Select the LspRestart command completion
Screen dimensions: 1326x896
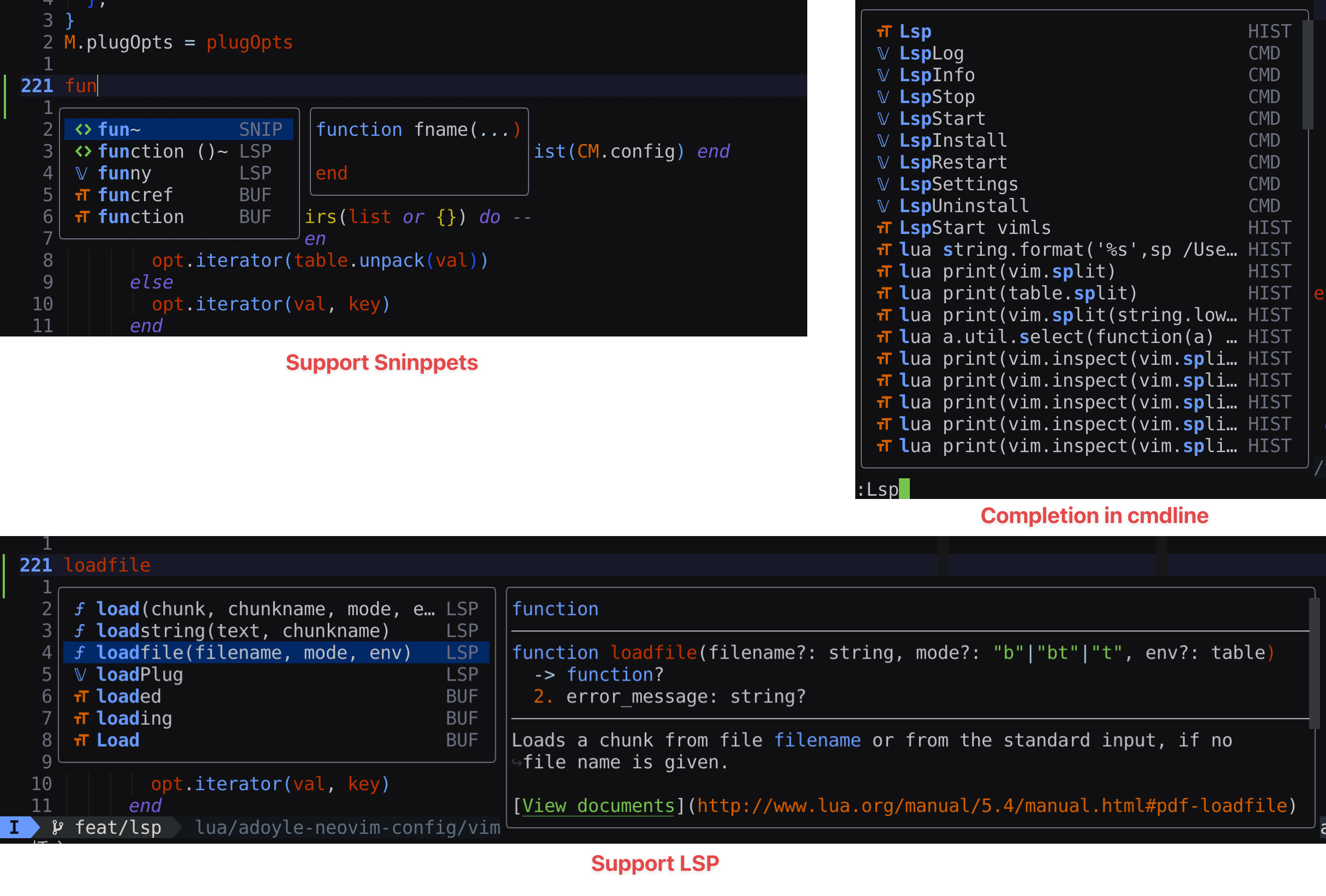tap(953, 163)
